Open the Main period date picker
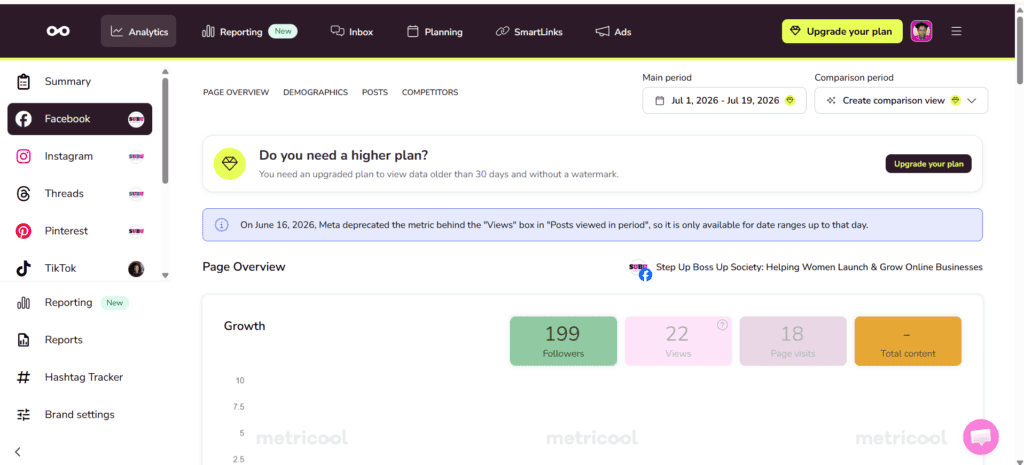1024x465 pixels. [x=724, y=101]
